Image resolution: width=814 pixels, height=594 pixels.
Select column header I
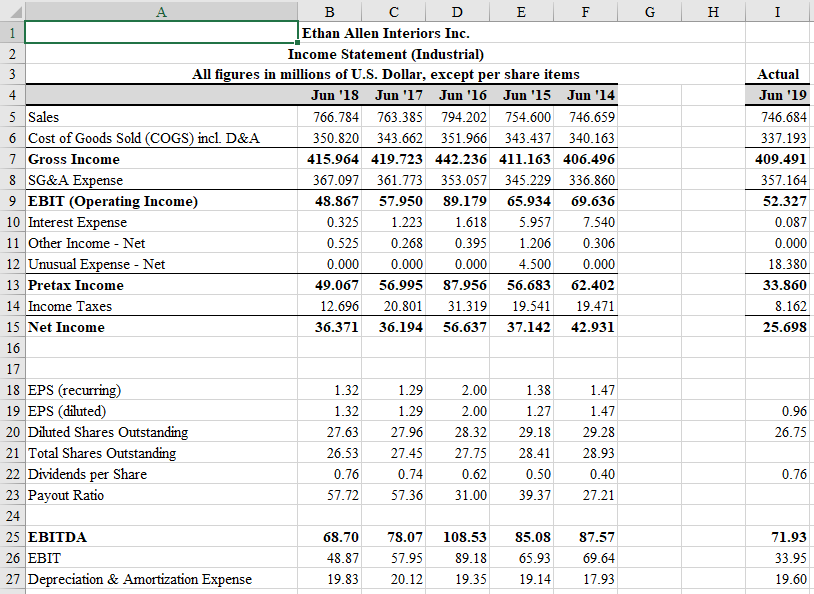click(x=777, y=11)
